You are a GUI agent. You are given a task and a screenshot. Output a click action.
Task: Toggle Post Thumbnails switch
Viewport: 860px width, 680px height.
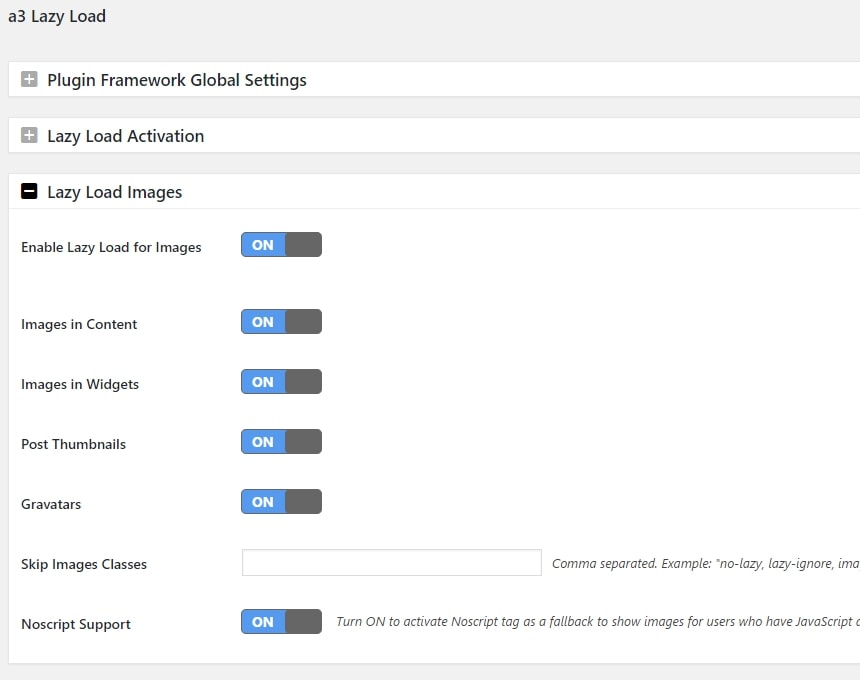pyautogui.click(x=281, y=442)
